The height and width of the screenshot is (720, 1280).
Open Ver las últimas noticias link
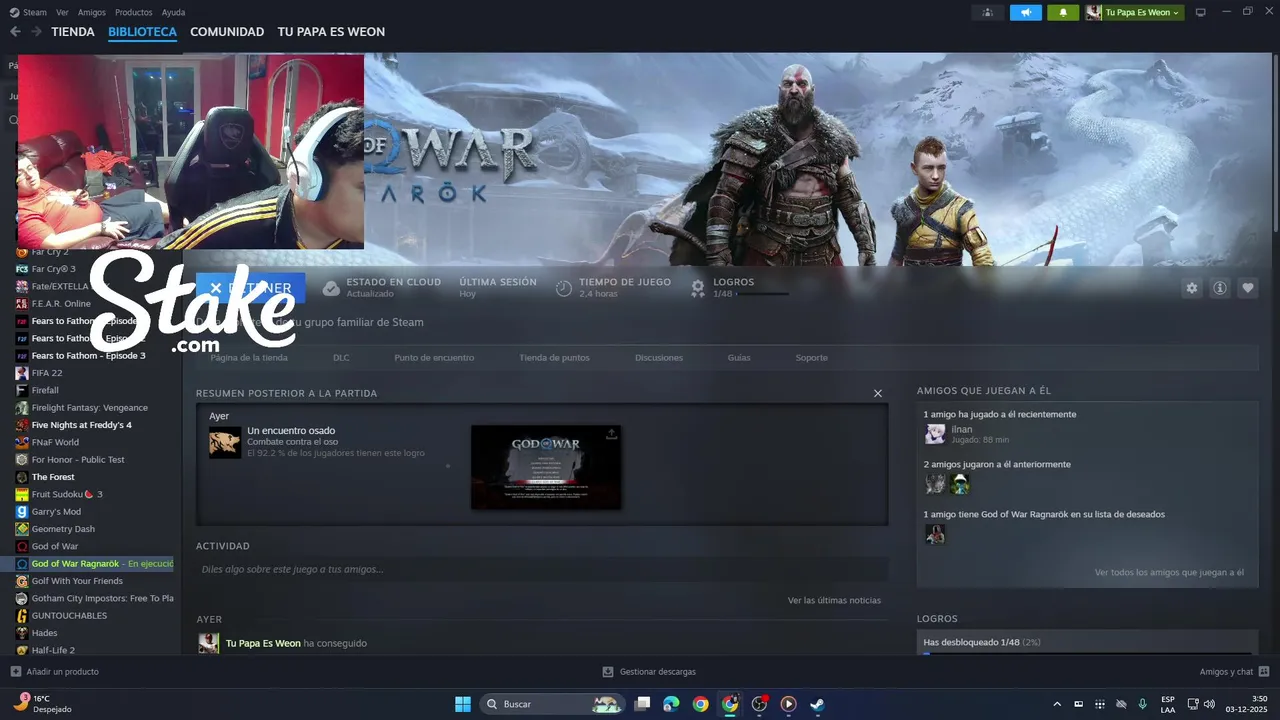(834, 600)
